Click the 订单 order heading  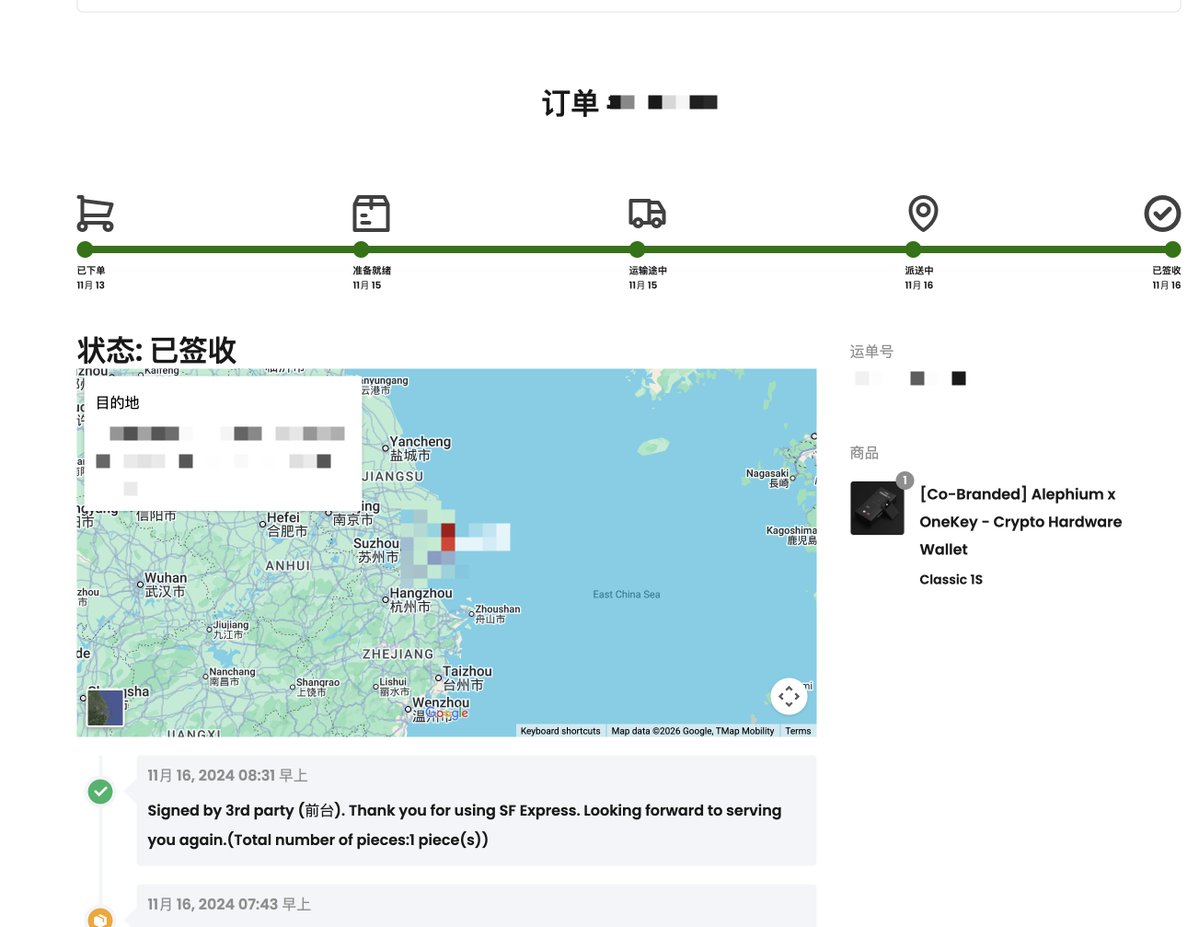(570, 102)
